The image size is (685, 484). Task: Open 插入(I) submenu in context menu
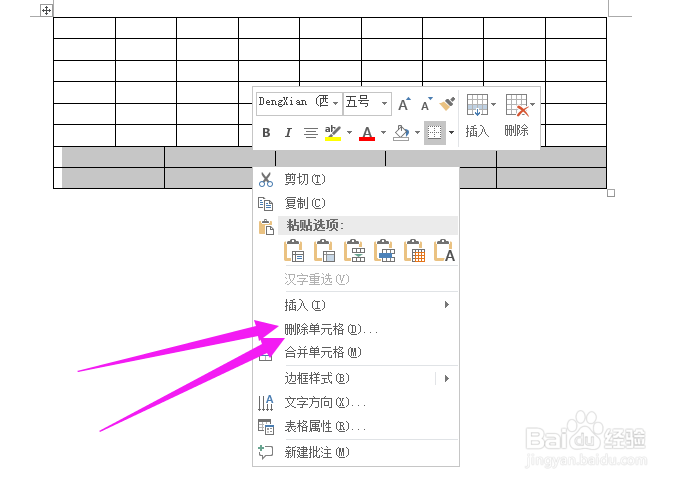coord(356,305)
